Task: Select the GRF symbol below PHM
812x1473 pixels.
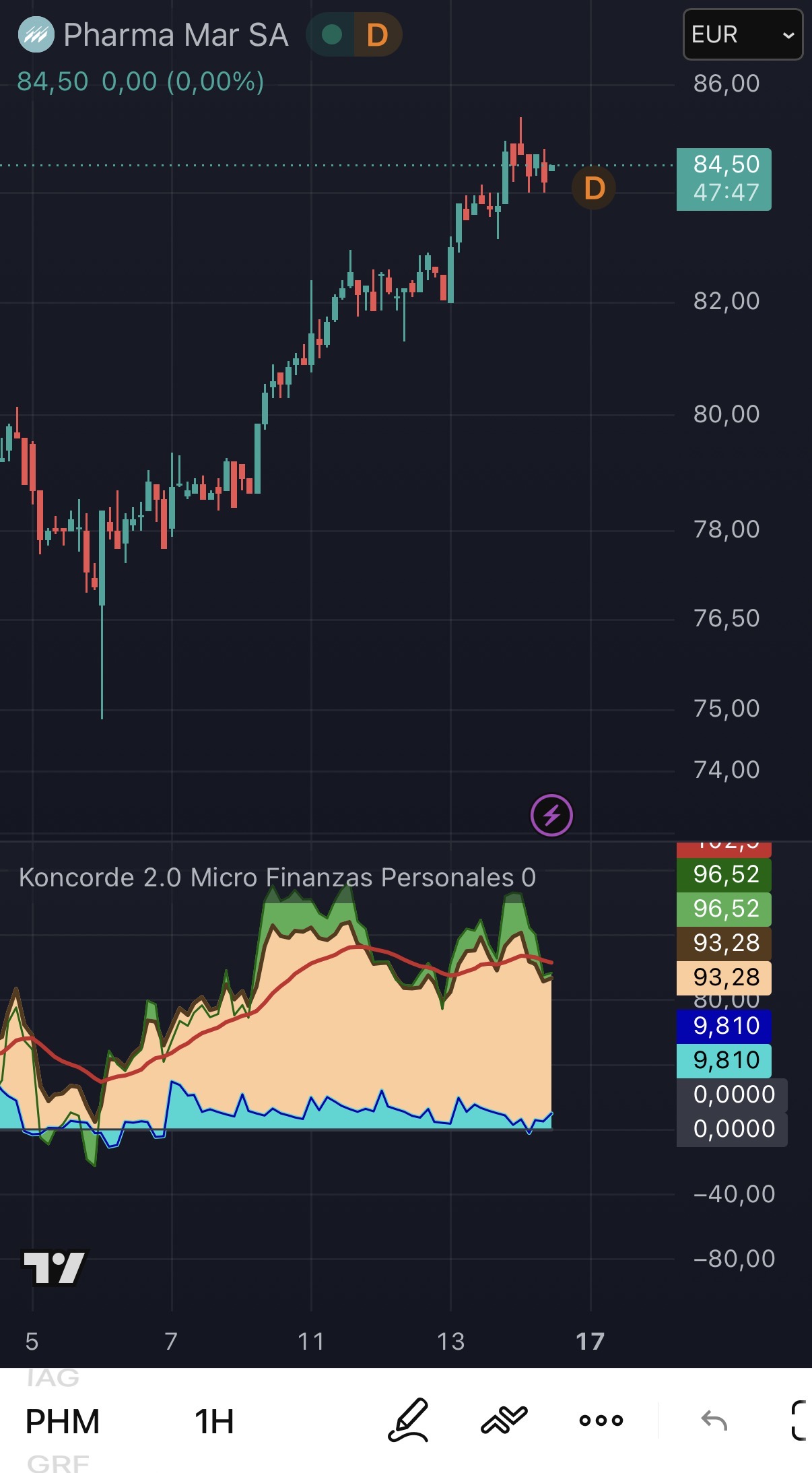Action: (58, 1464)
